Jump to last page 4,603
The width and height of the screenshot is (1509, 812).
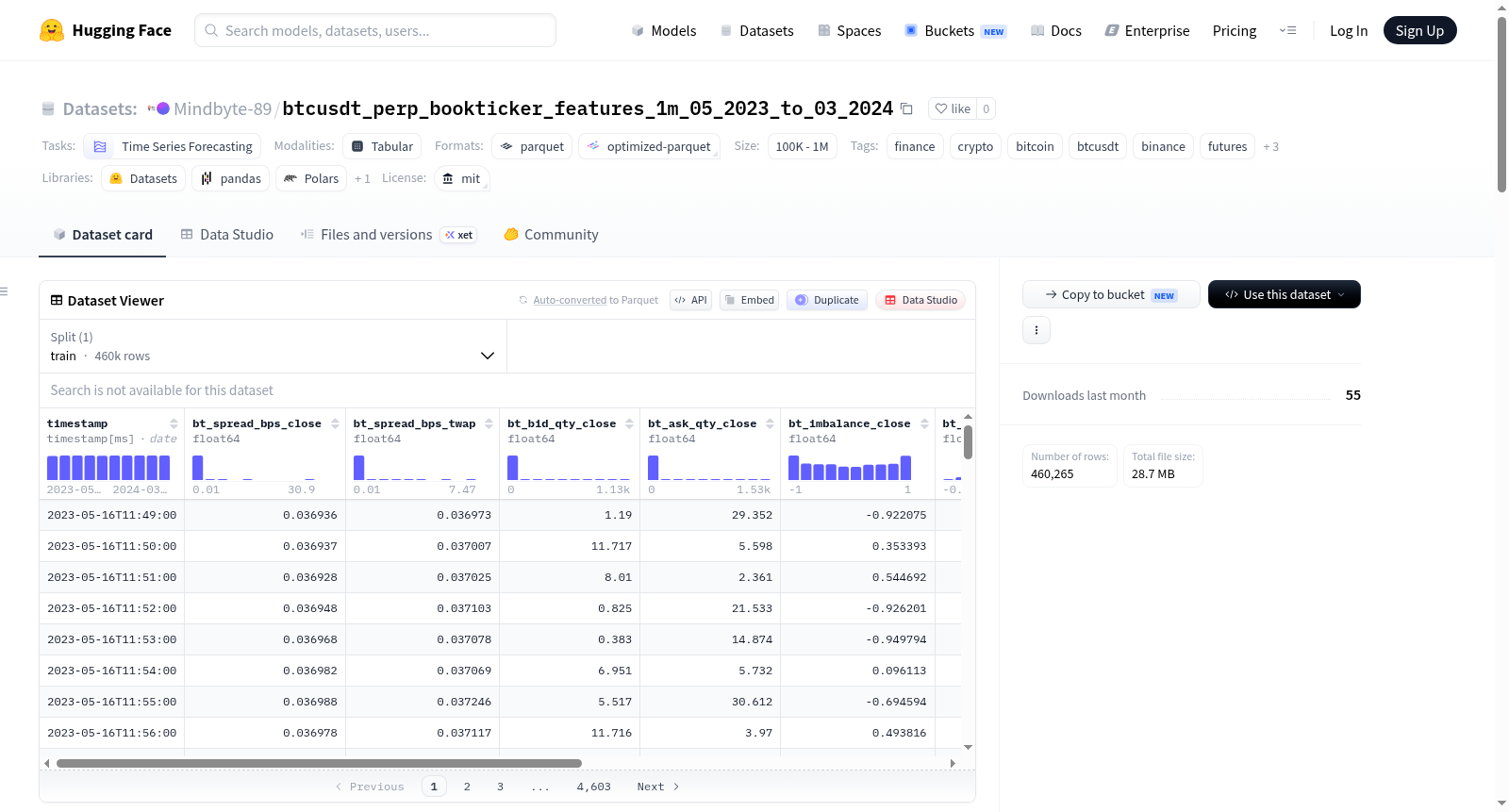tap(594, 787)
